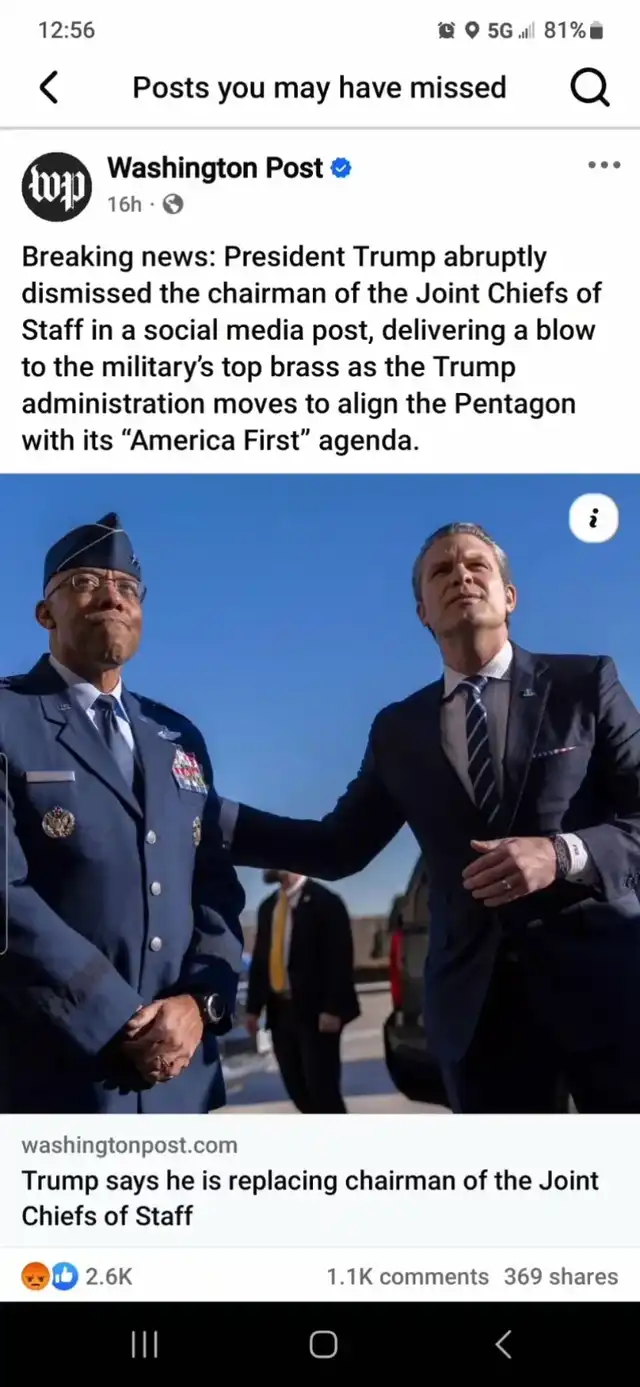This screenshot has height=1387, width=640.
Task: Open the Washington Post profile picture
Action: coord(57,187)
